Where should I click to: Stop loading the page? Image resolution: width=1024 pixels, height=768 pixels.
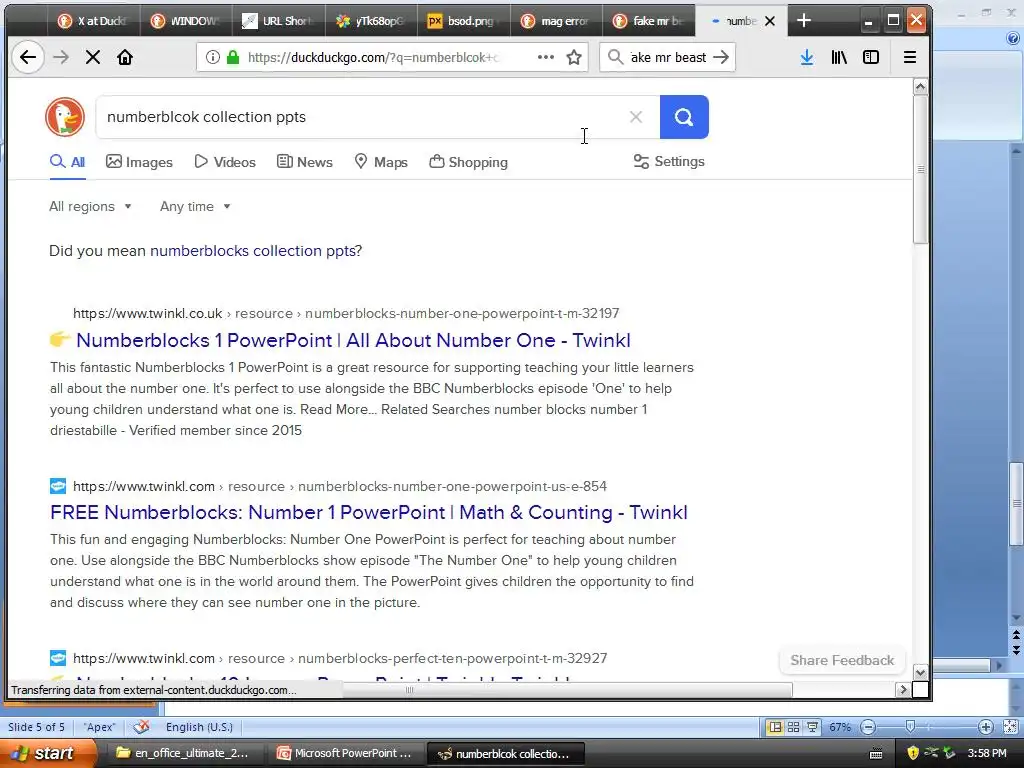93,57
